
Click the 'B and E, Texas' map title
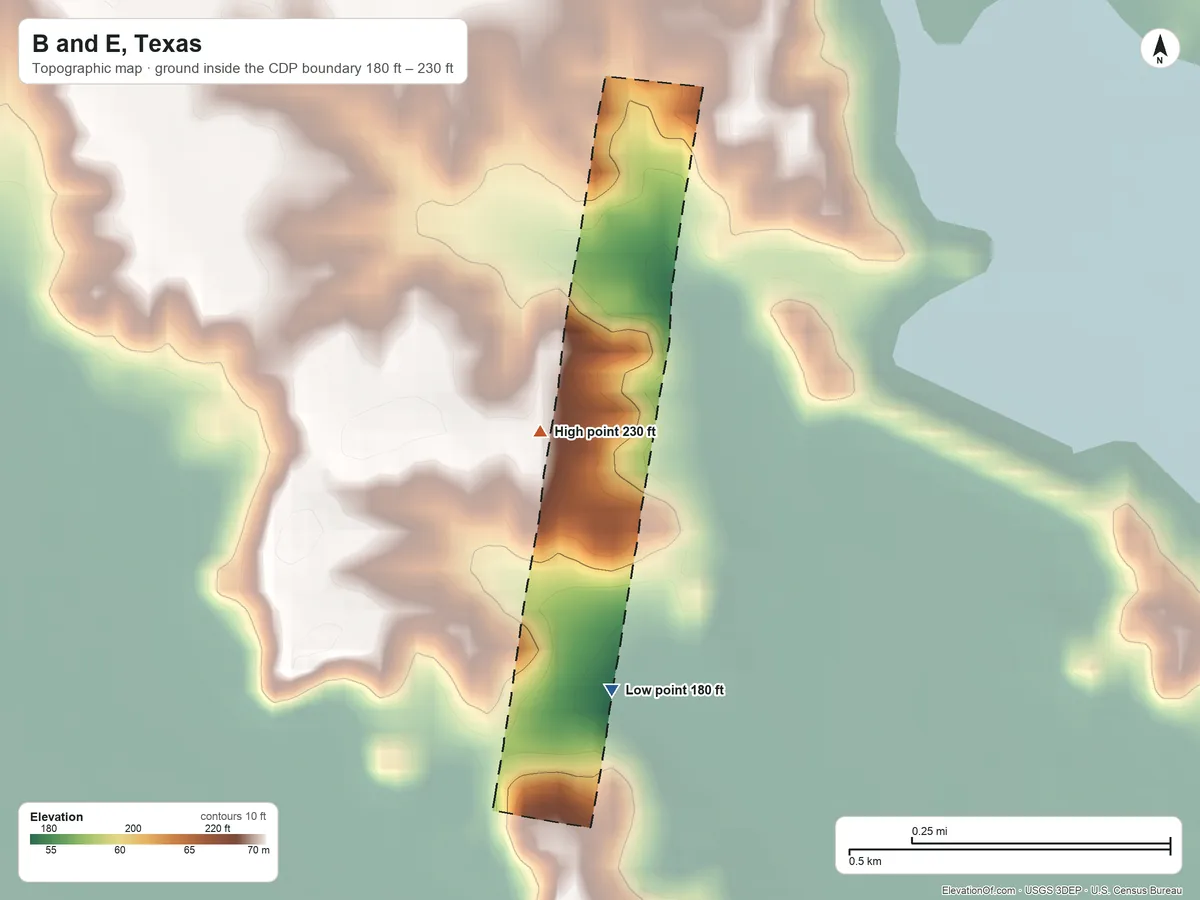click(x=117, y=44)
